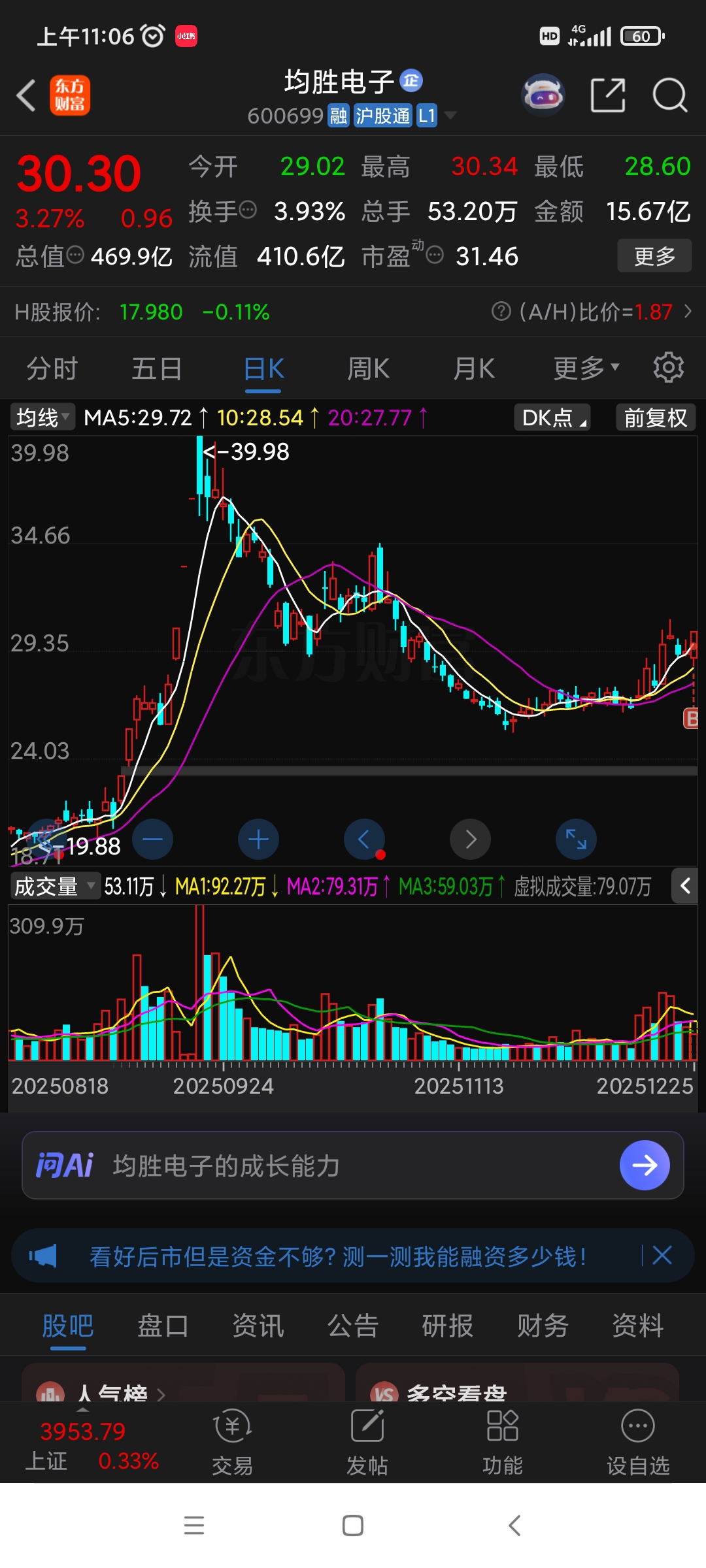Open the robot AI assistant avatar
Image resolution: width=706 pixels, height=1568 pixels.
[x=543, y=95]
